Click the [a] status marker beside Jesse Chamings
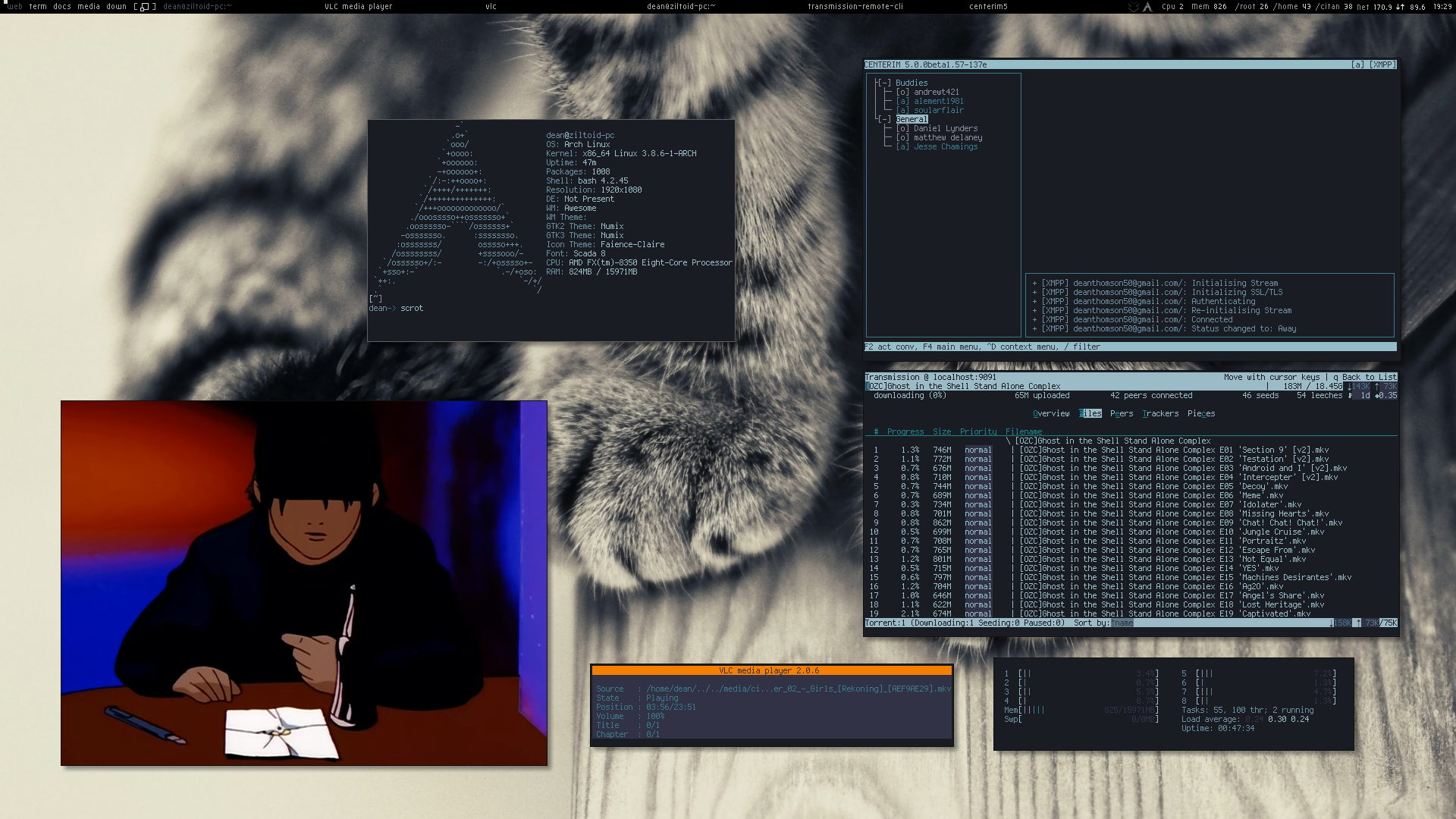 [902, 146]
